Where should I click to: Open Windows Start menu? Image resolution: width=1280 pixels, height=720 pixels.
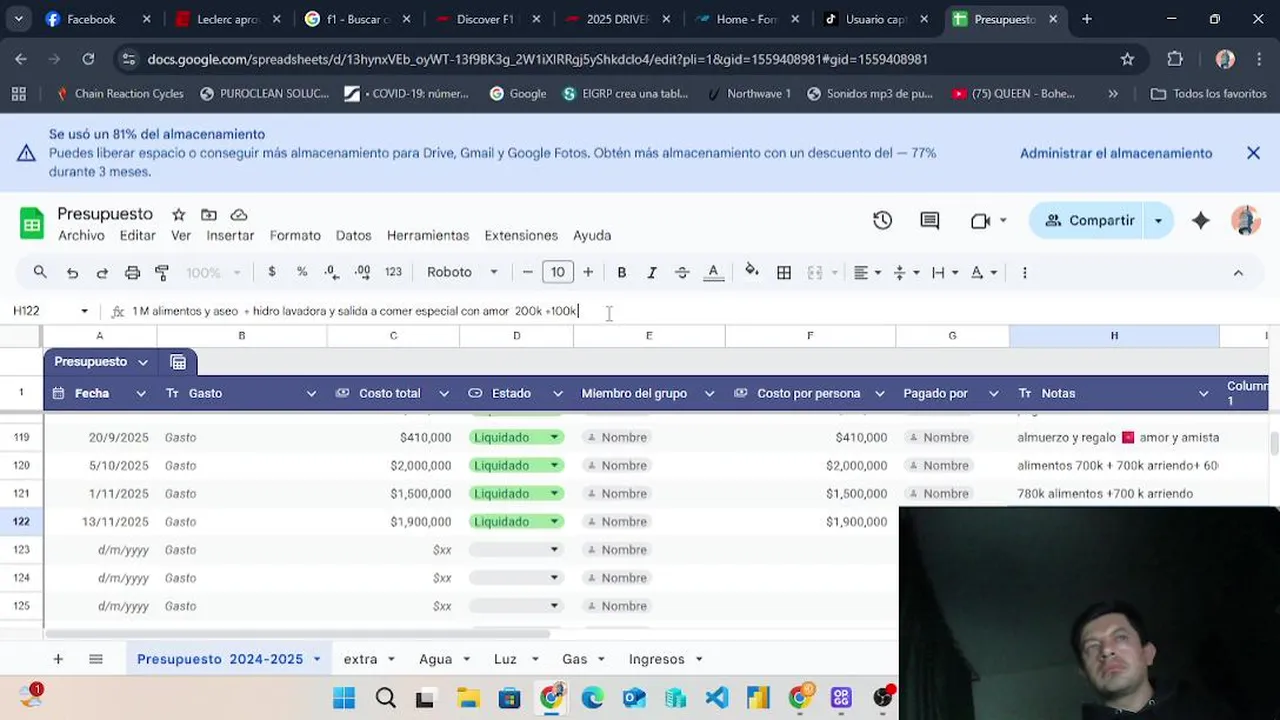[344, 698]
